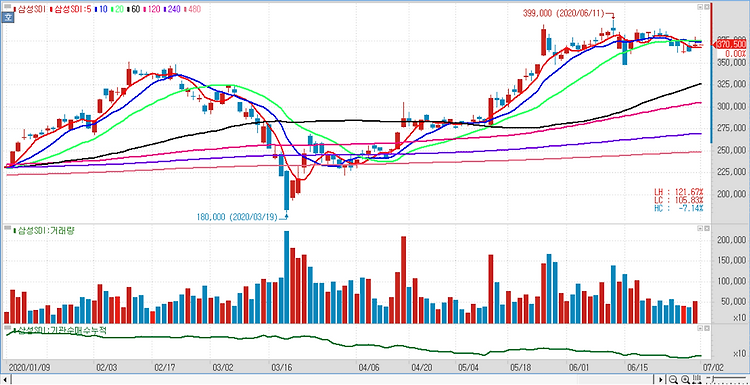Select the 120-day moving average legend
The image size is (750, 385).
click(x=153, y=9)
